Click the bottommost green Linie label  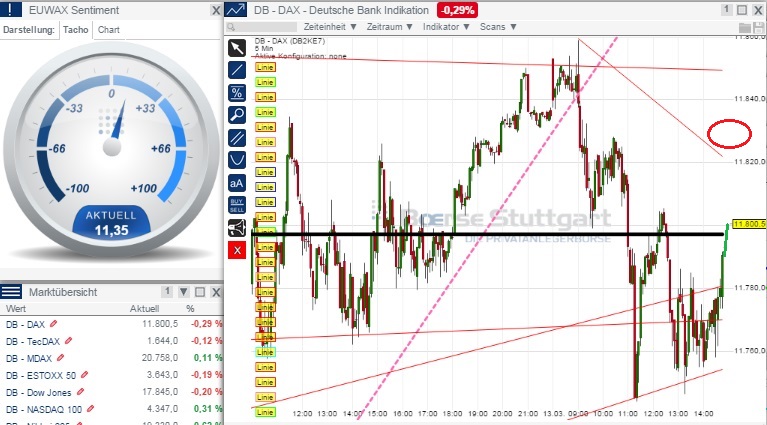point(265,412)
